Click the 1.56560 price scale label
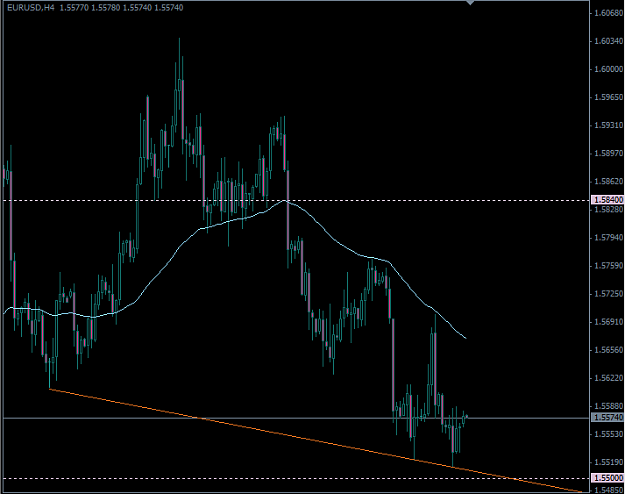 pyautogui.click(x=608, y=350)
